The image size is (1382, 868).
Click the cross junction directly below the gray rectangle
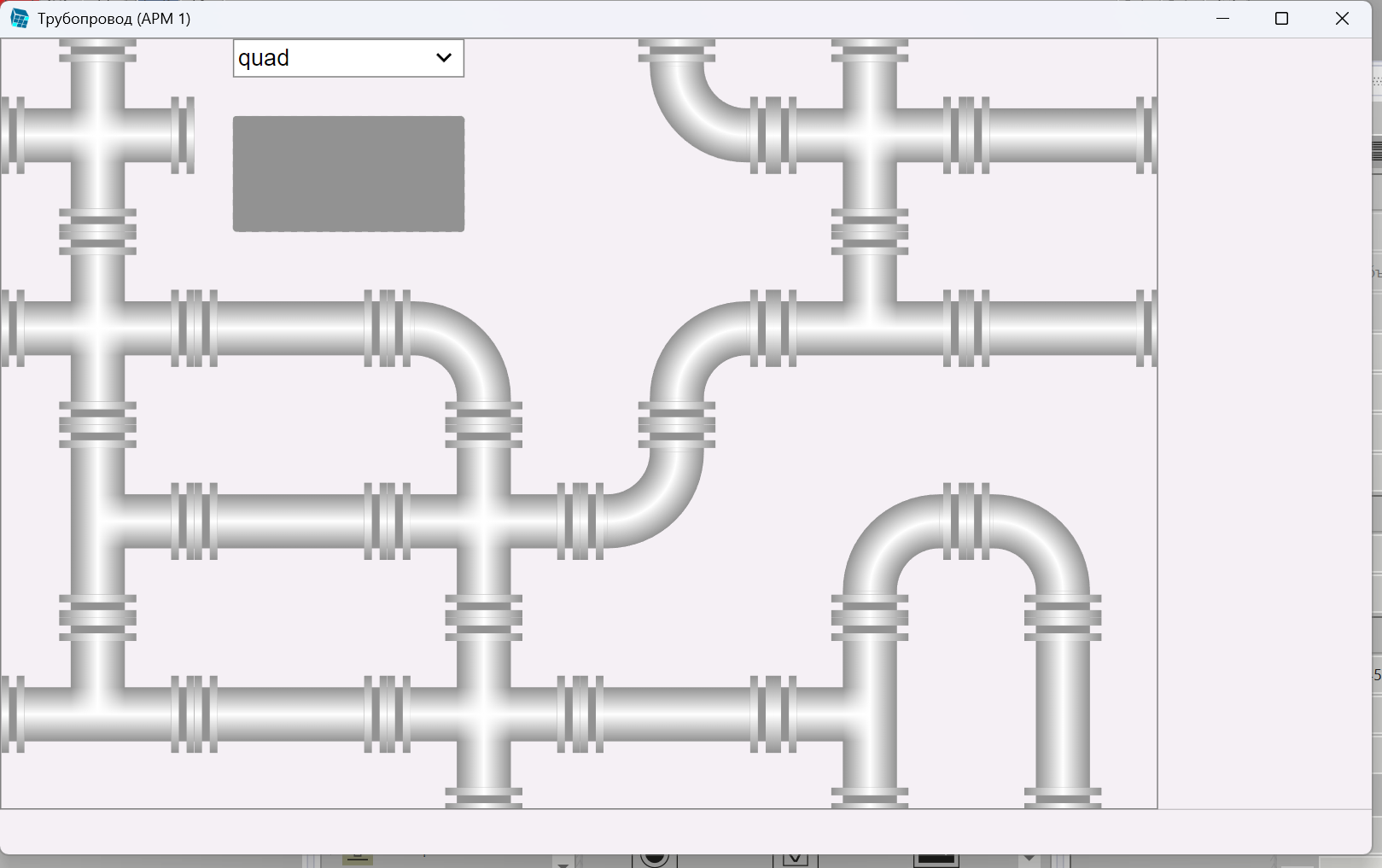coord(483,519)
